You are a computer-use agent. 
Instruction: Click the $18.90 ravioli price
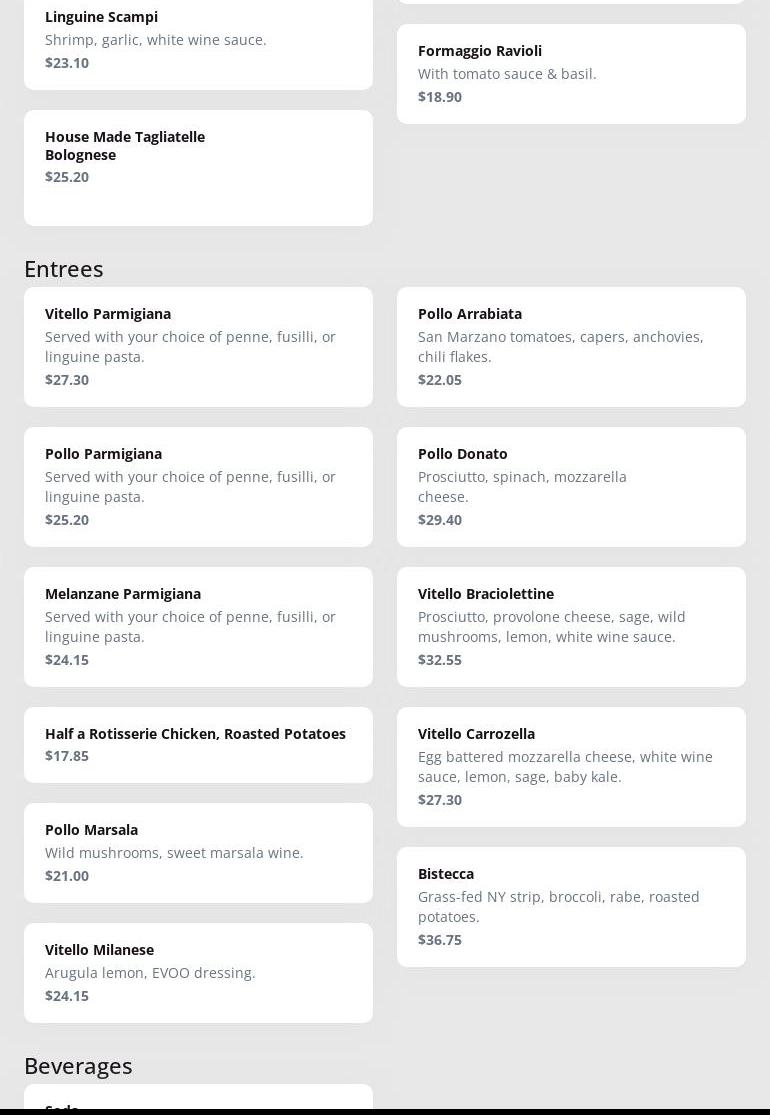pos(439,97)
